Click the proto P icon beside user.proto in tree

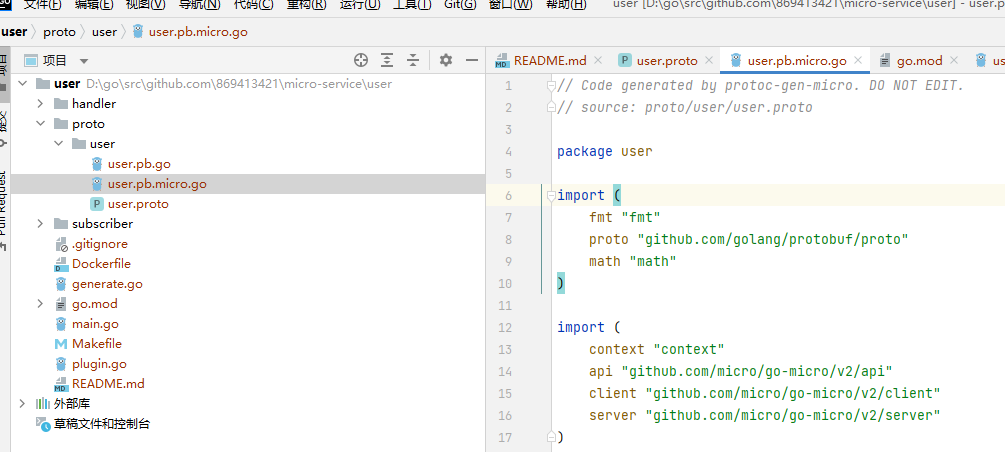[97, 204]
